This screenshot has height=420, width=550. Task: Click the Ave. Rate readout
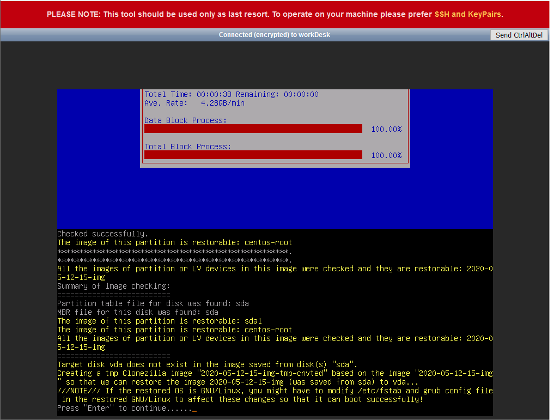coord(194,103)
